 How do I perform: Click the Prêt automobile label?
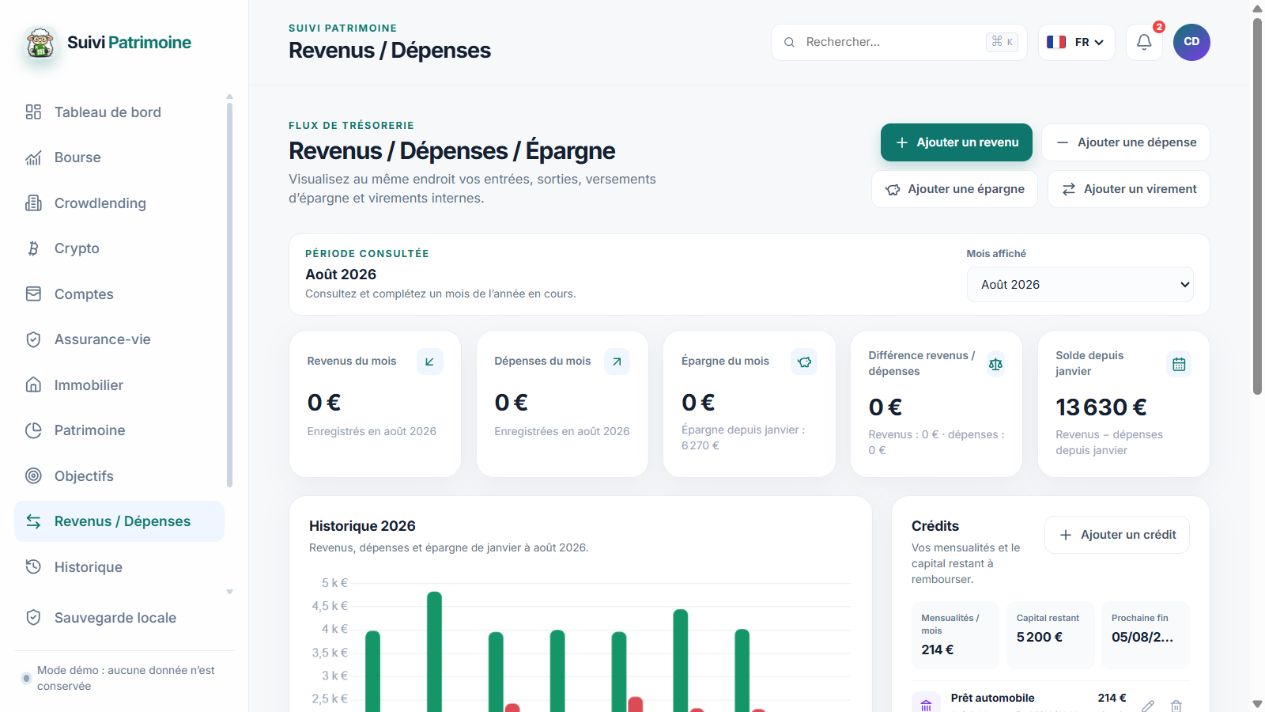(x=993, y=698)
